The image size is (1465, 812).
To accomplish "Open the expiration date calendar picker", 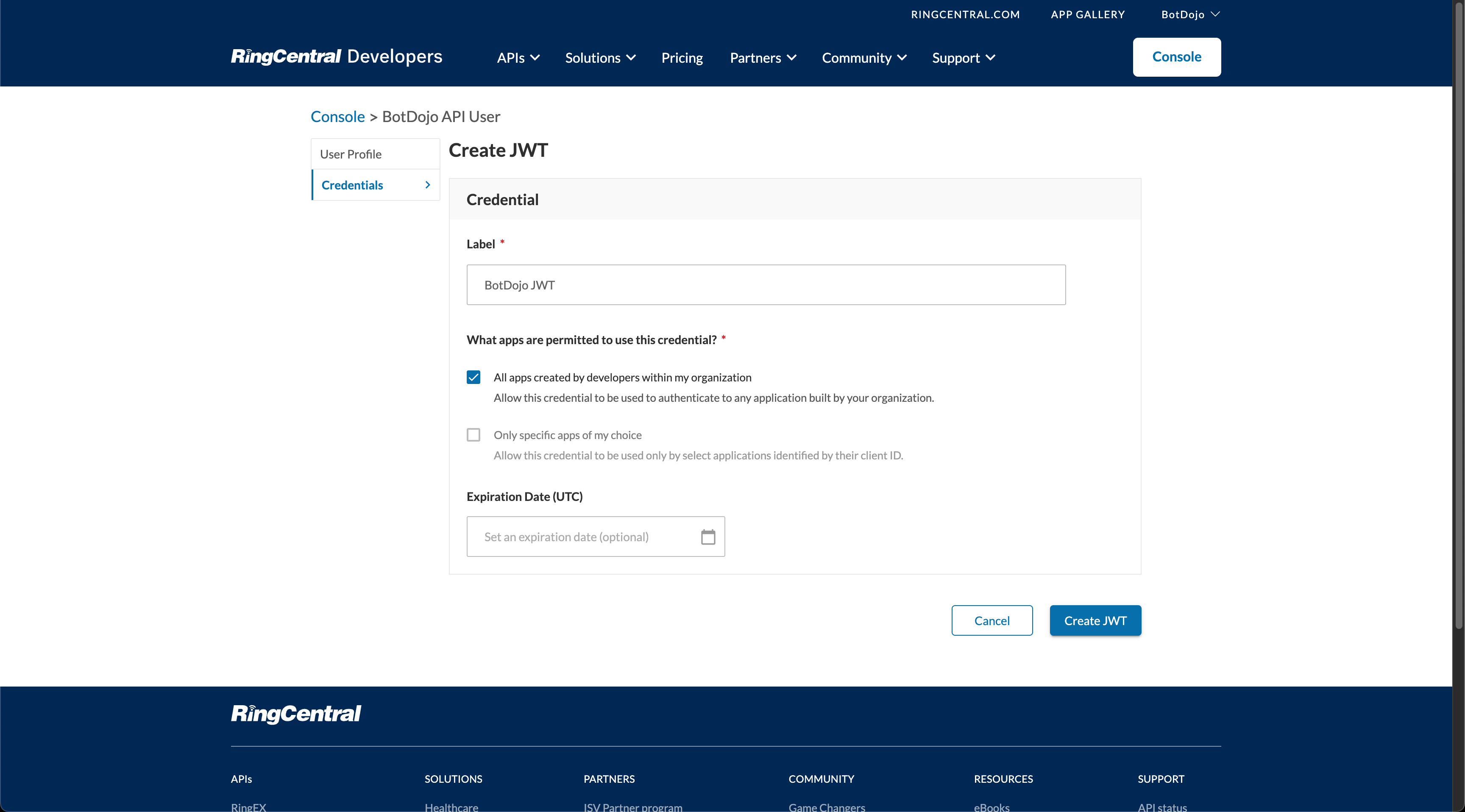I will [707, 536].
